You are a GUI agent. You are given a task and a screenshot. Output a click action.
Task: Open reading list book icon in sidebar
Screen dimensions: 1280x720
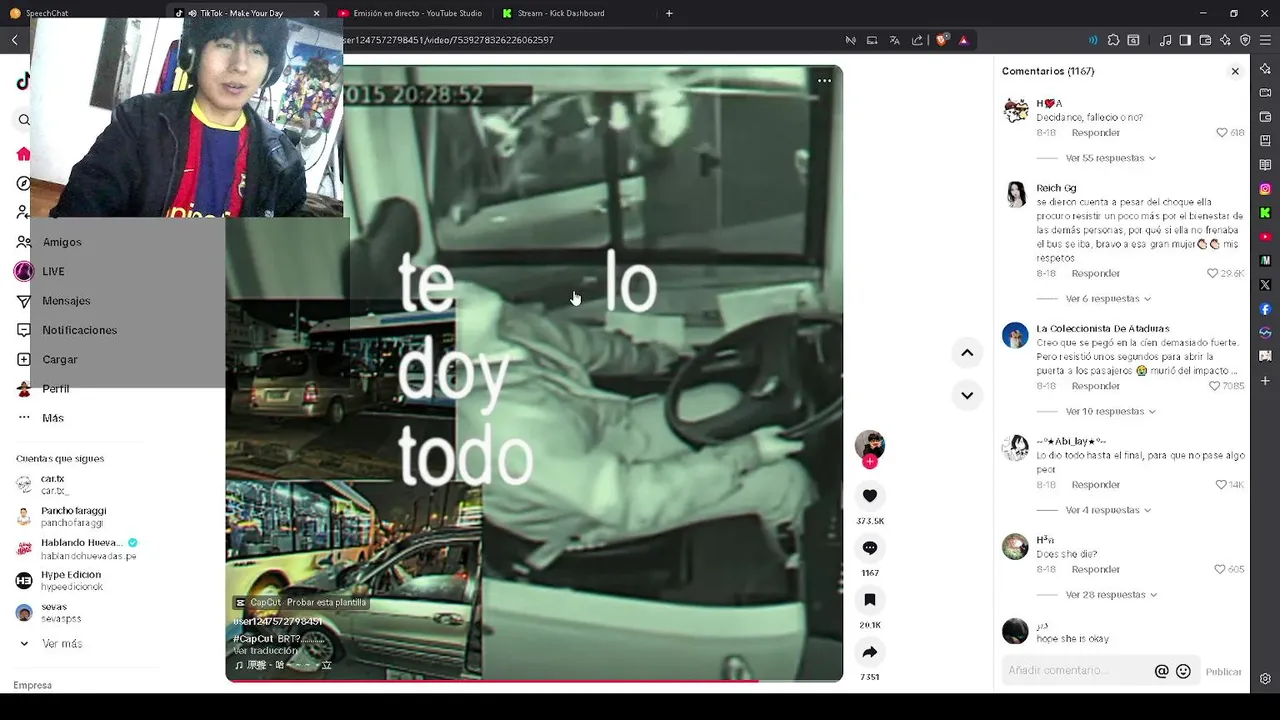[1265, 165]
